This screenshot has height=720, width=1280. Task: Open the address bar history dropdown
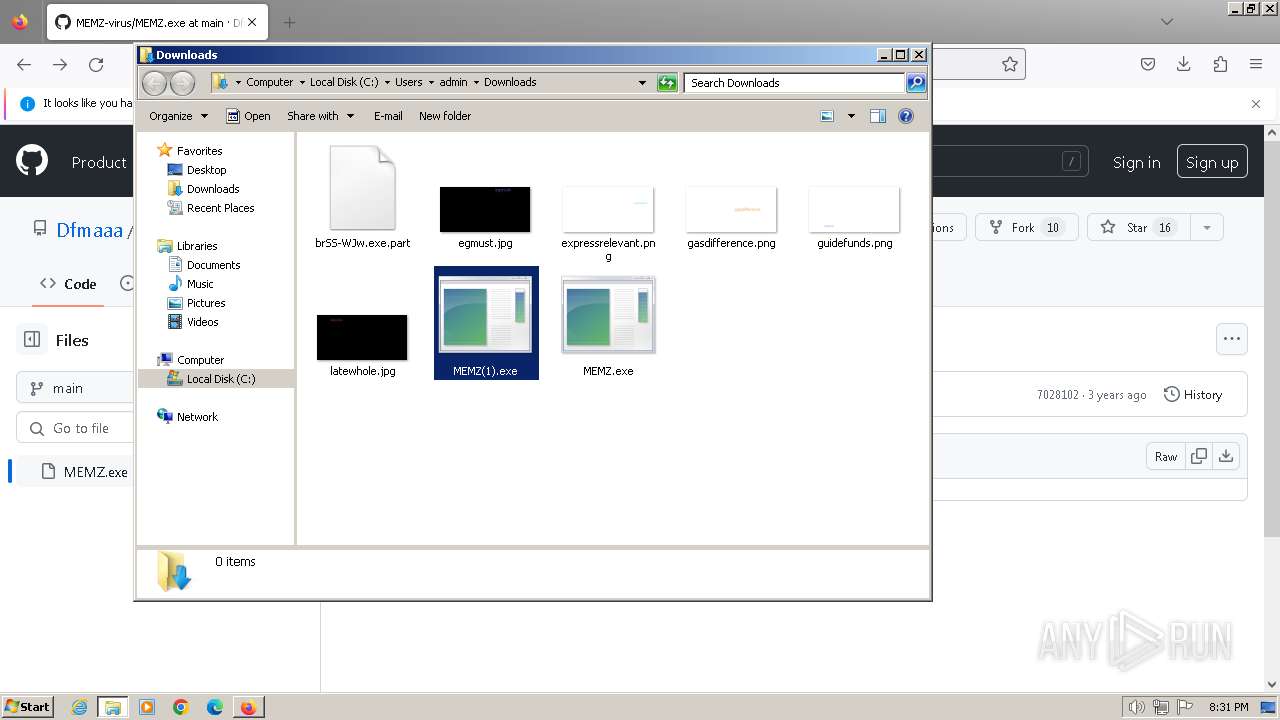pos(642,83)
